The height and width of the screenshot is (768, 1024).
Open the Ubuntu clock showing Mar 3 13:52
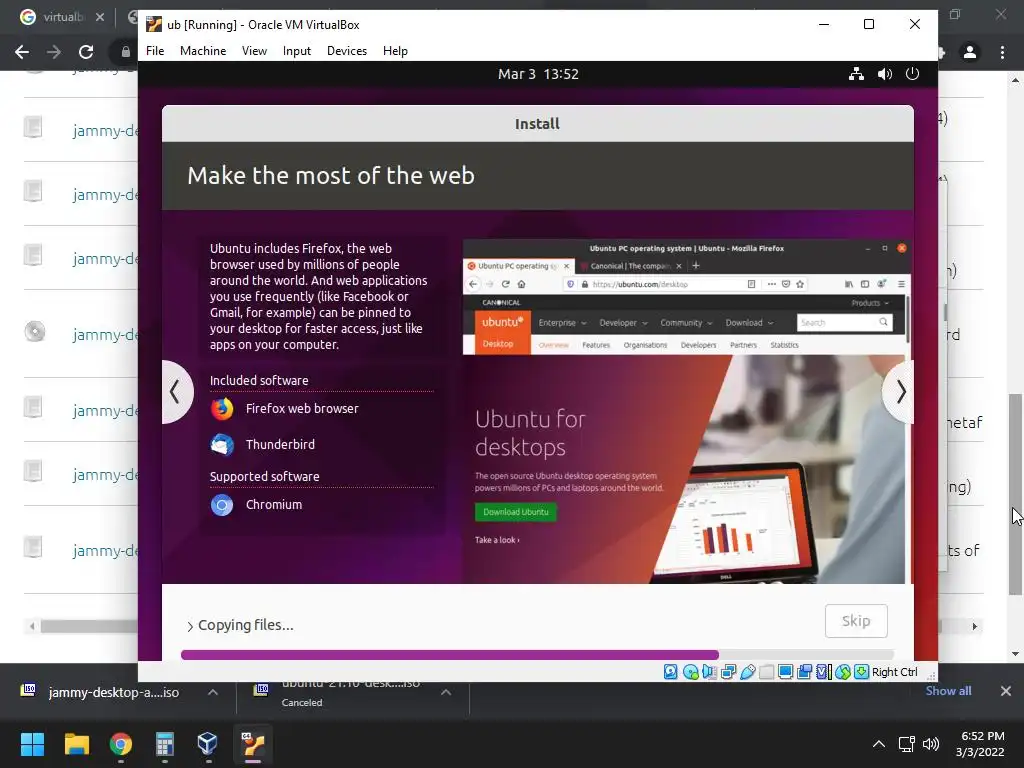pos(538,74)
